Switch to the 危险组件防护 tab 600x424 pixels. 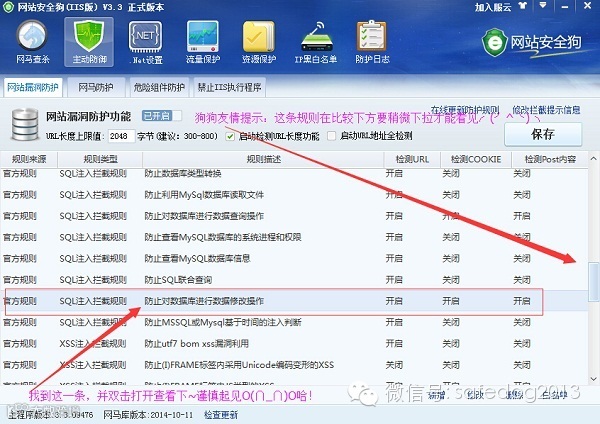click(159, 87)
